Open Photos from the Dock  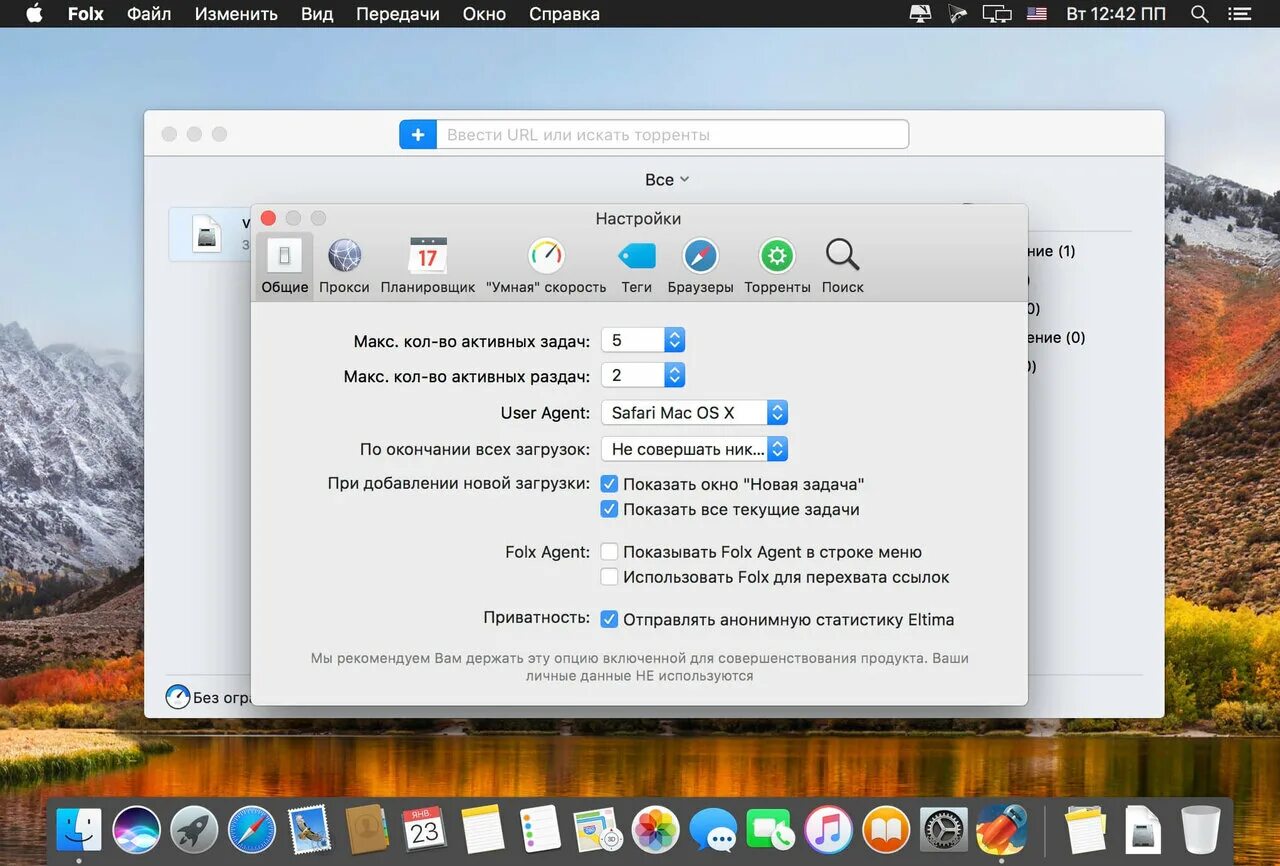(656, 829)
